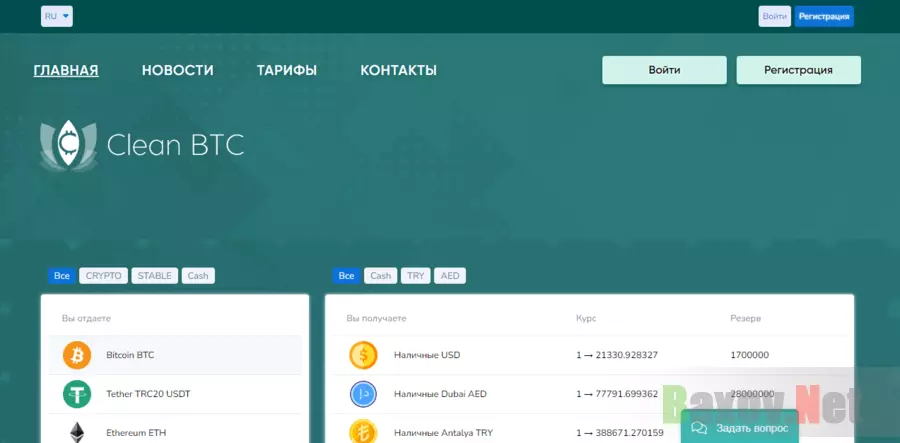Click the Clean BTC title text
Image resolution: width=900 pixels, height=443 pixels.
(x=176, y=145)
